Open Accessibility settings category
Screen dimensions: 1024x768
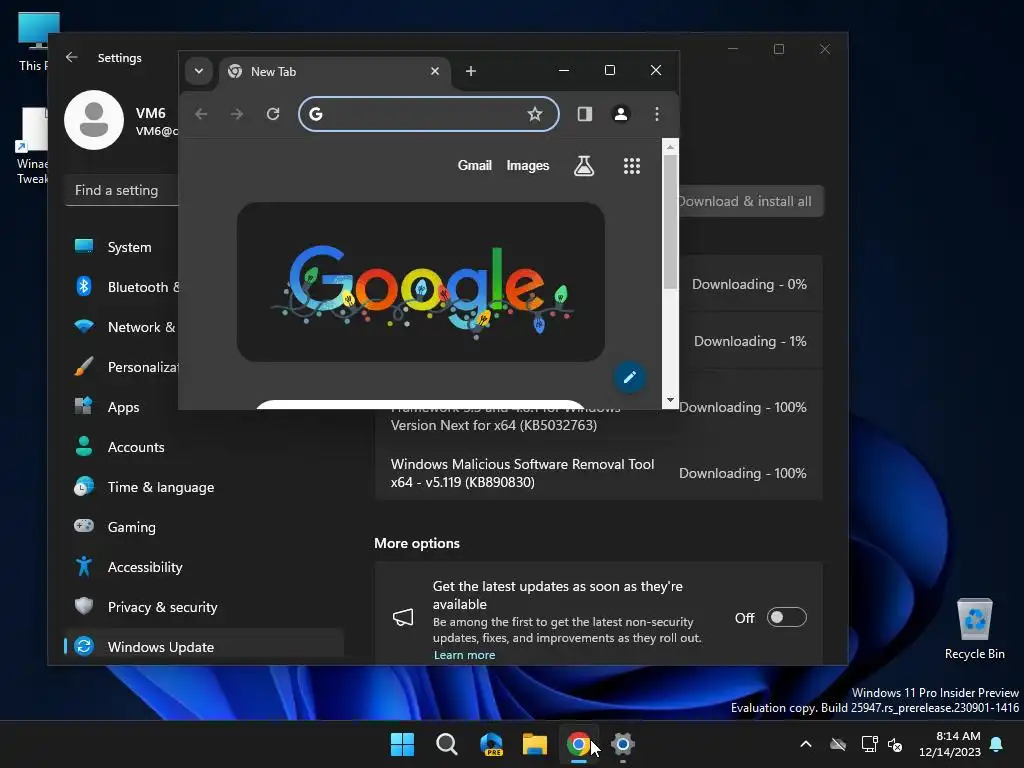coord(204,567)
